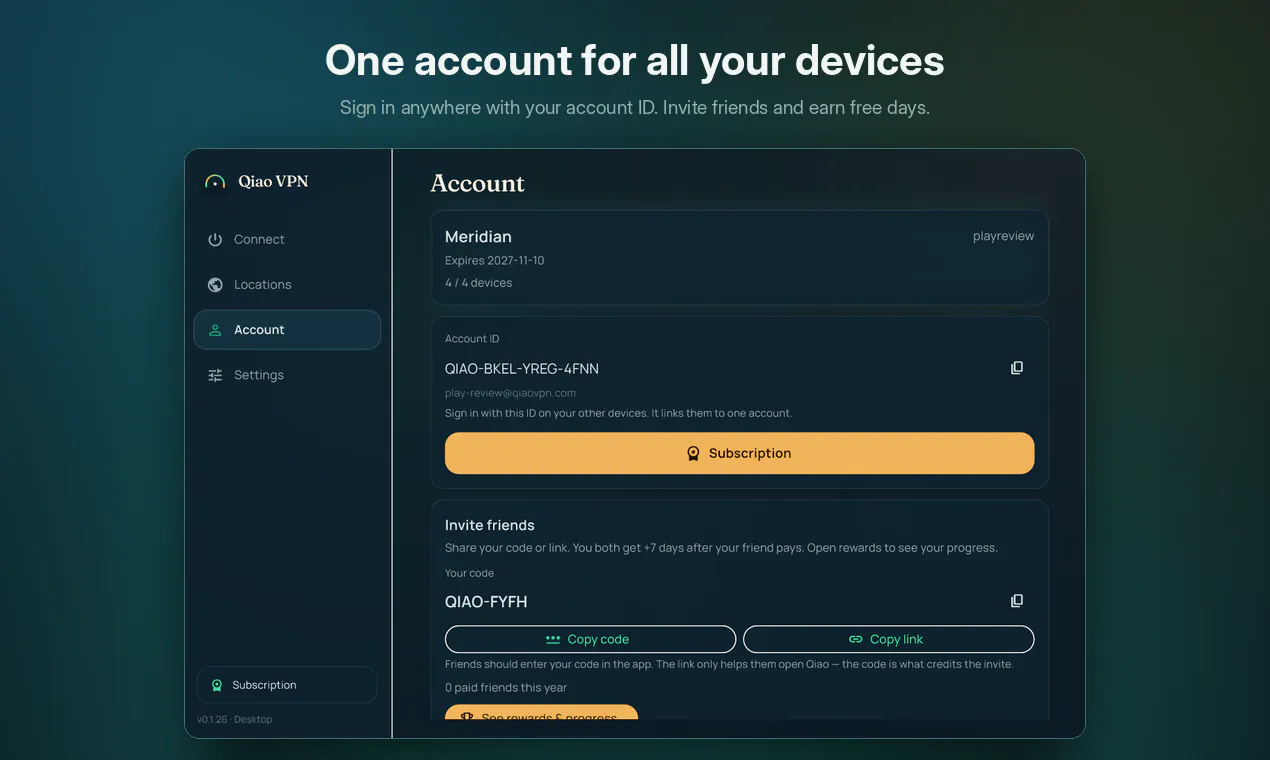
Task: Click the orange Subscription button
Action: (740, 454)
